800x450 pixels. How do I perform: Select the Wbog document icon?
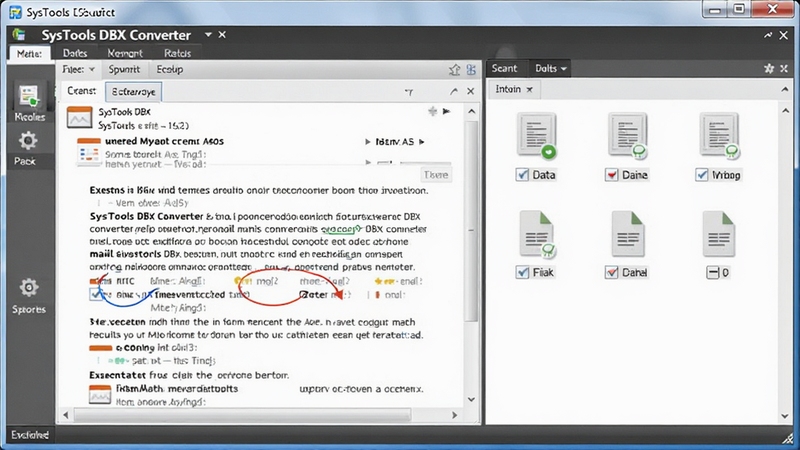(719, 135)
